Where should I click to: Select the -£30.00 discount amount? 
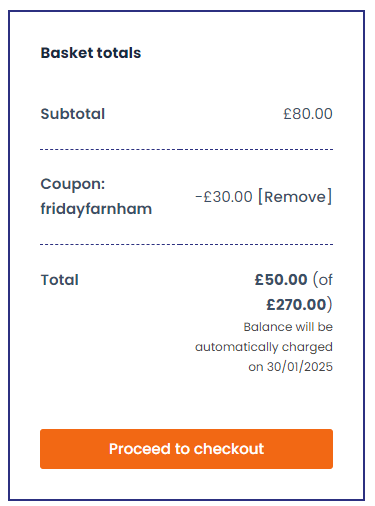point(224,197)
